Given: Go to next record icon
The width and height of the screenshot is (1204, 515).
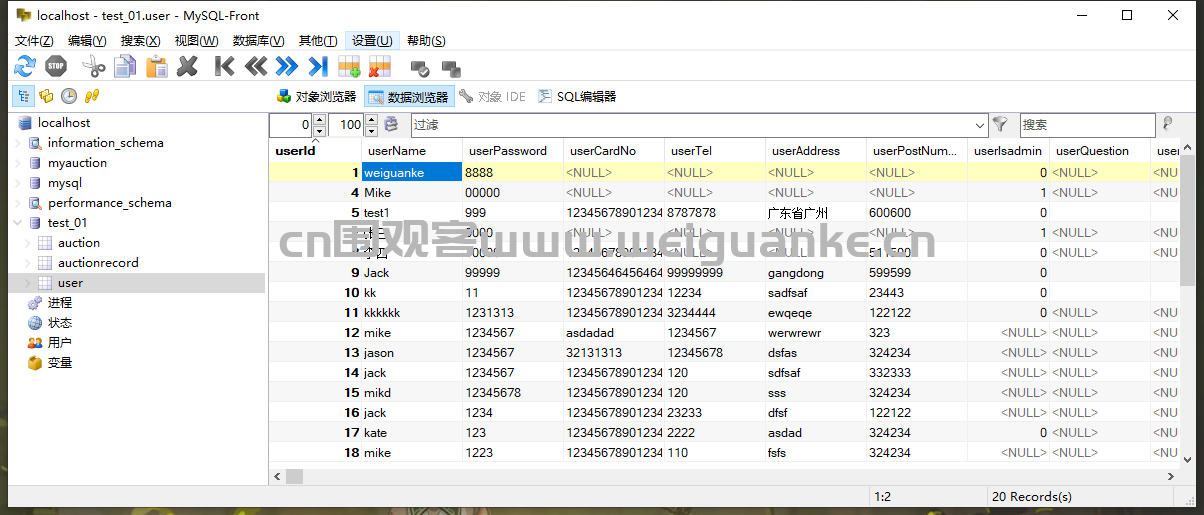Looking at the screenshot, I should (287, 67).
